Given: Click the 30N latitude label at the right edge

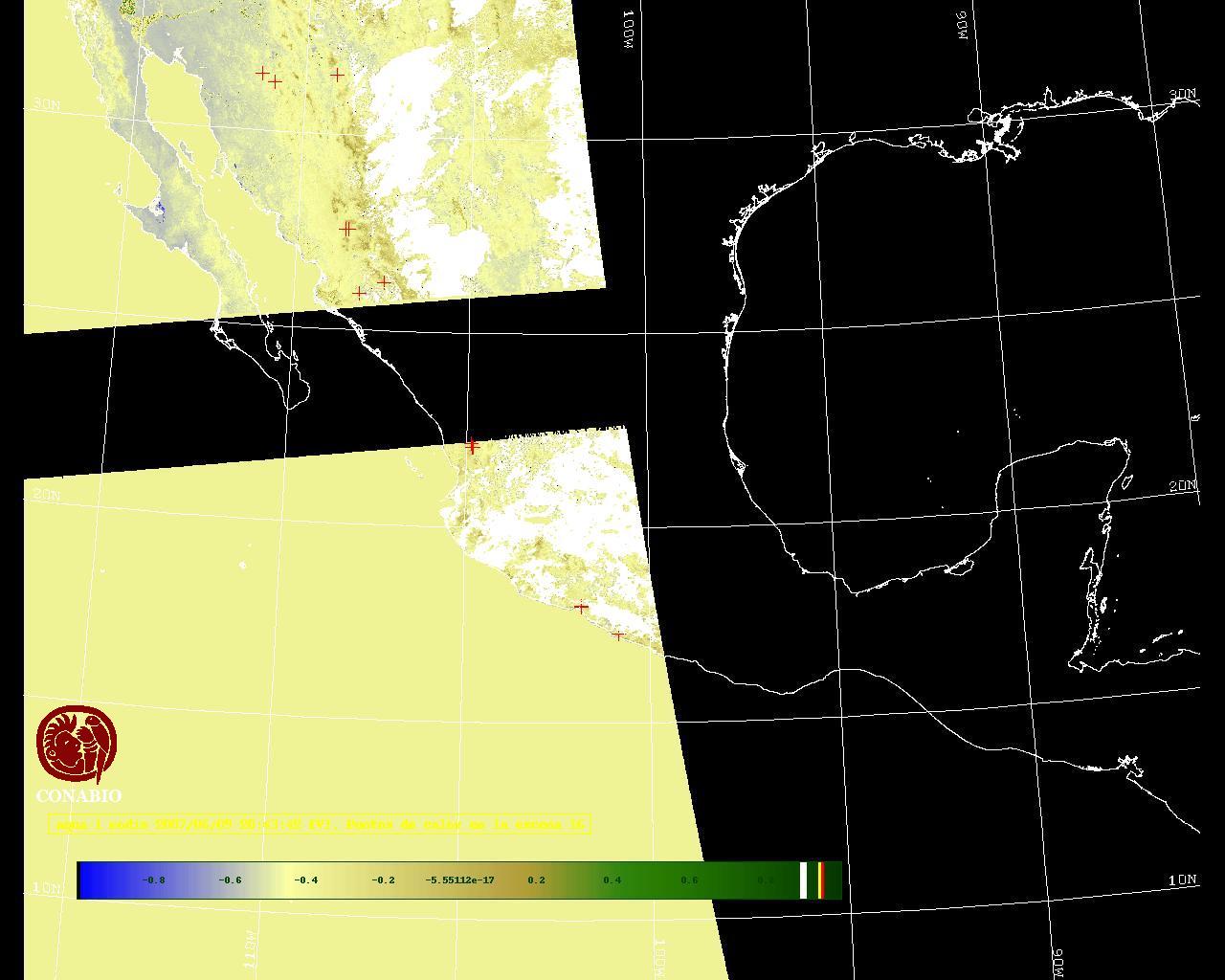Looking at the screenshot, I should [1183, 95].
